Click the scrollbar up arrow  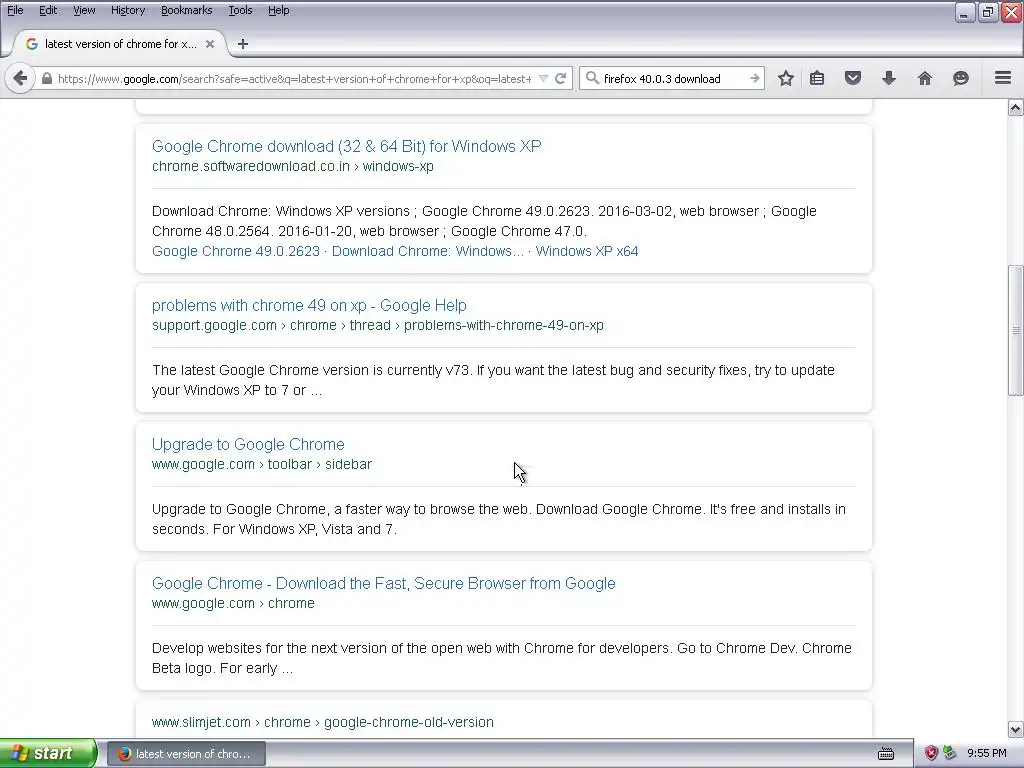1016,108
